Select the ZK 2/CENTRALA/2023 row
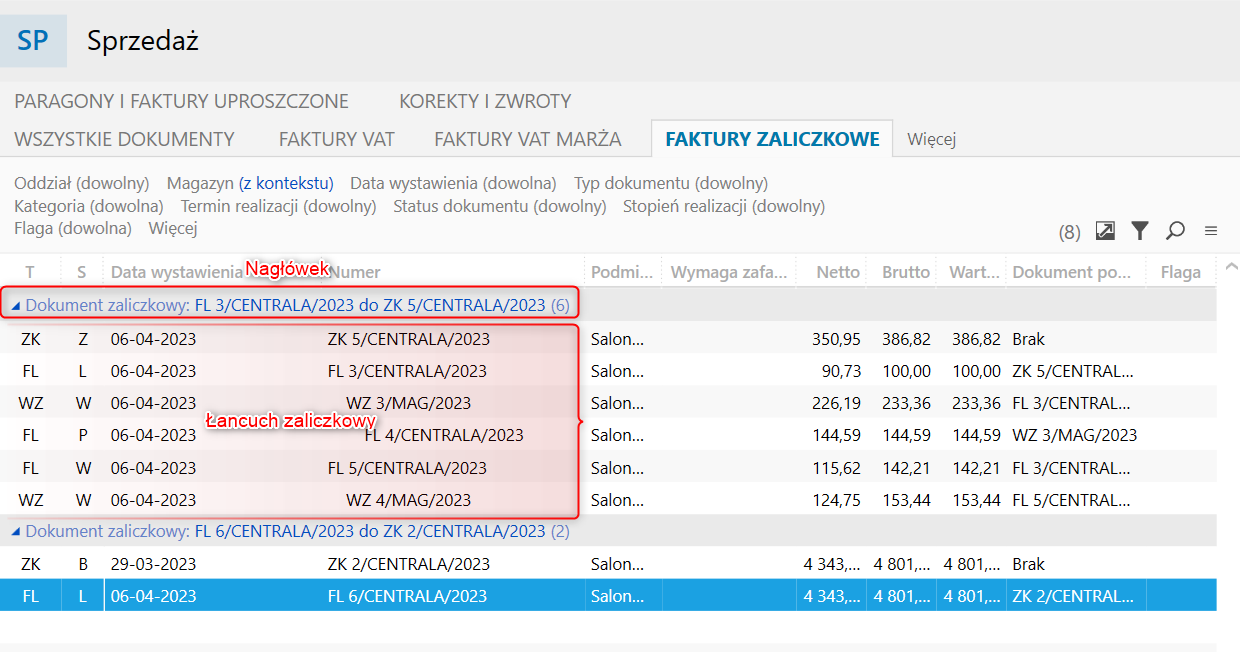1240x652 pixels. tap(608, 564)
